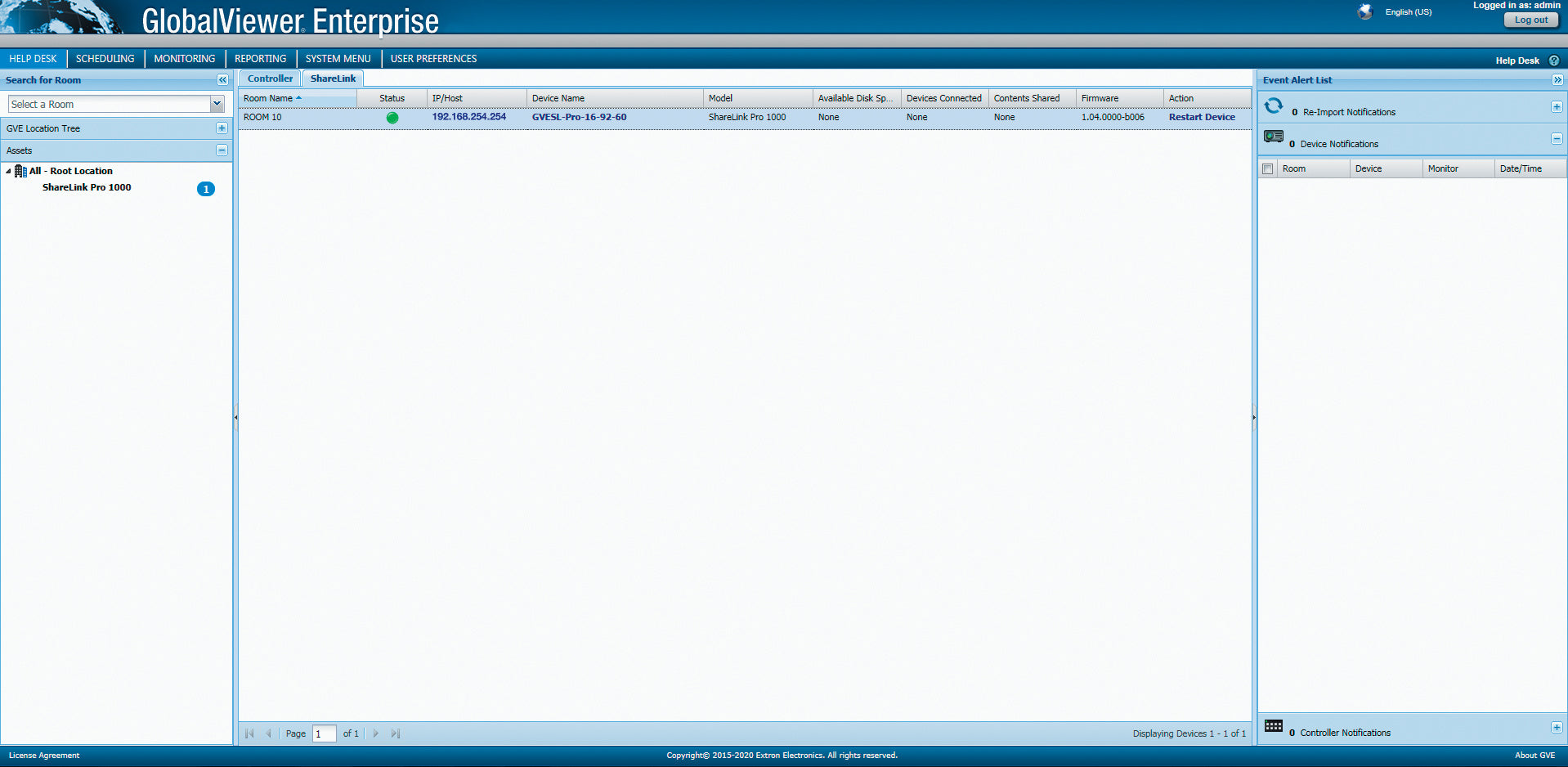Sort by the IP/Host column header
This screenshot has height=767, width=1568.
pos(477,98)
